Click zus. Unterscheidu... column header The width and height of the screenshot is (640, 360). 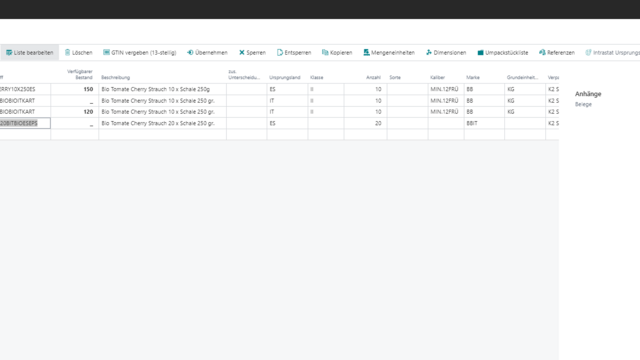tap(244, 74)
